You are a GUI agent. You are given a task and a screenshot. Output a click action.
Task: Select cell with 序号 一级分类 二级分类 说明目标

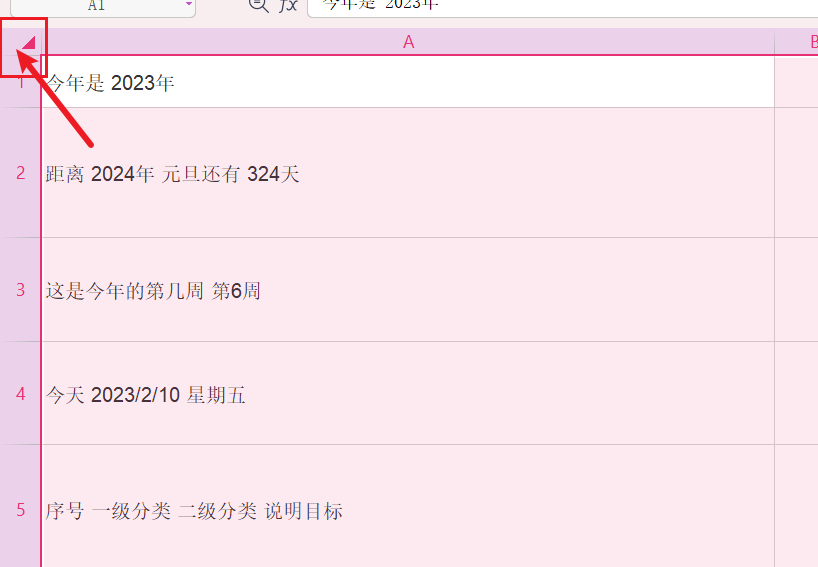(408, 506)
